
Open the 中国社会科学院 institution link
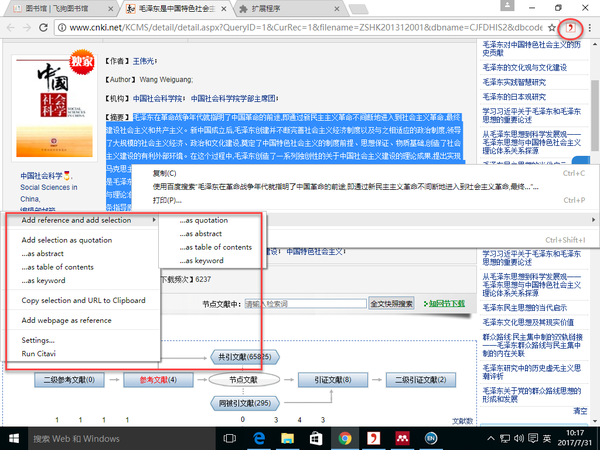click(x=158, y=99)
